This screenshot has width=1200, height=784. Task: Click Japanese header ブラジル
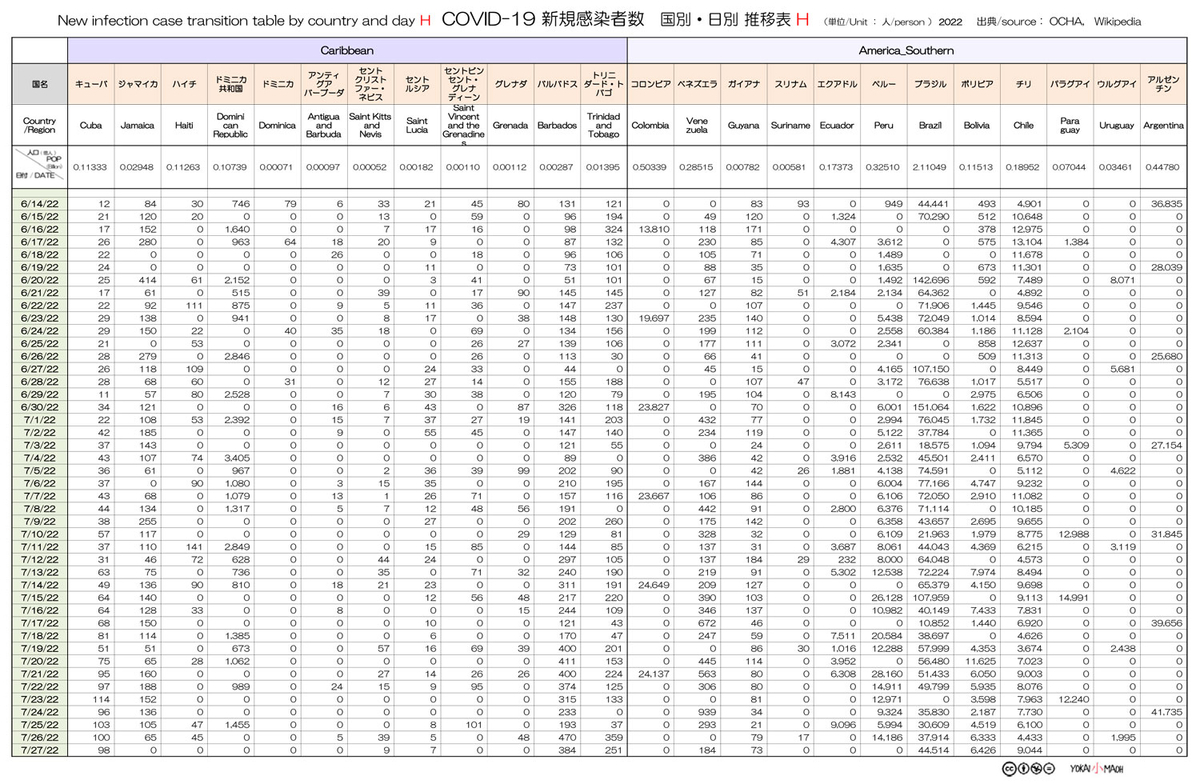pos(930,86)
